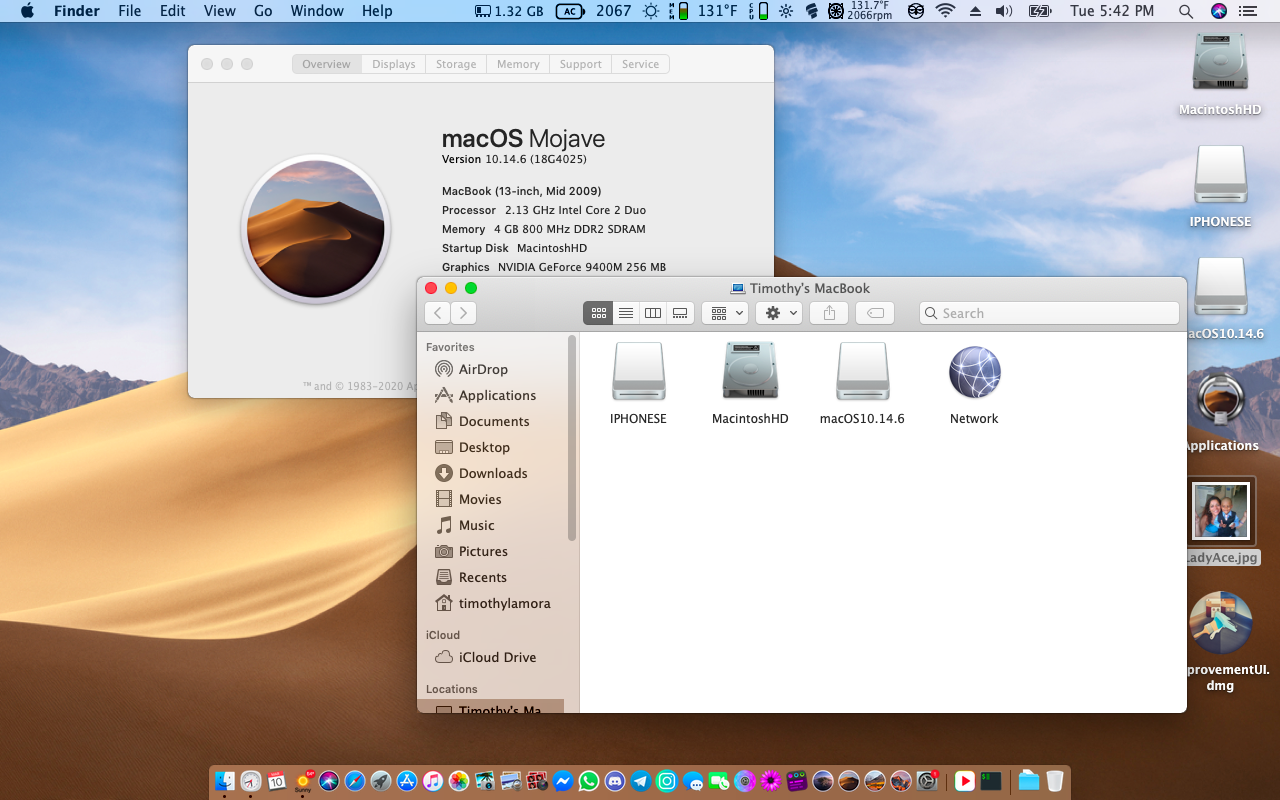
Task: Launch Terminal from the Dock
Action: coord(991,781)
